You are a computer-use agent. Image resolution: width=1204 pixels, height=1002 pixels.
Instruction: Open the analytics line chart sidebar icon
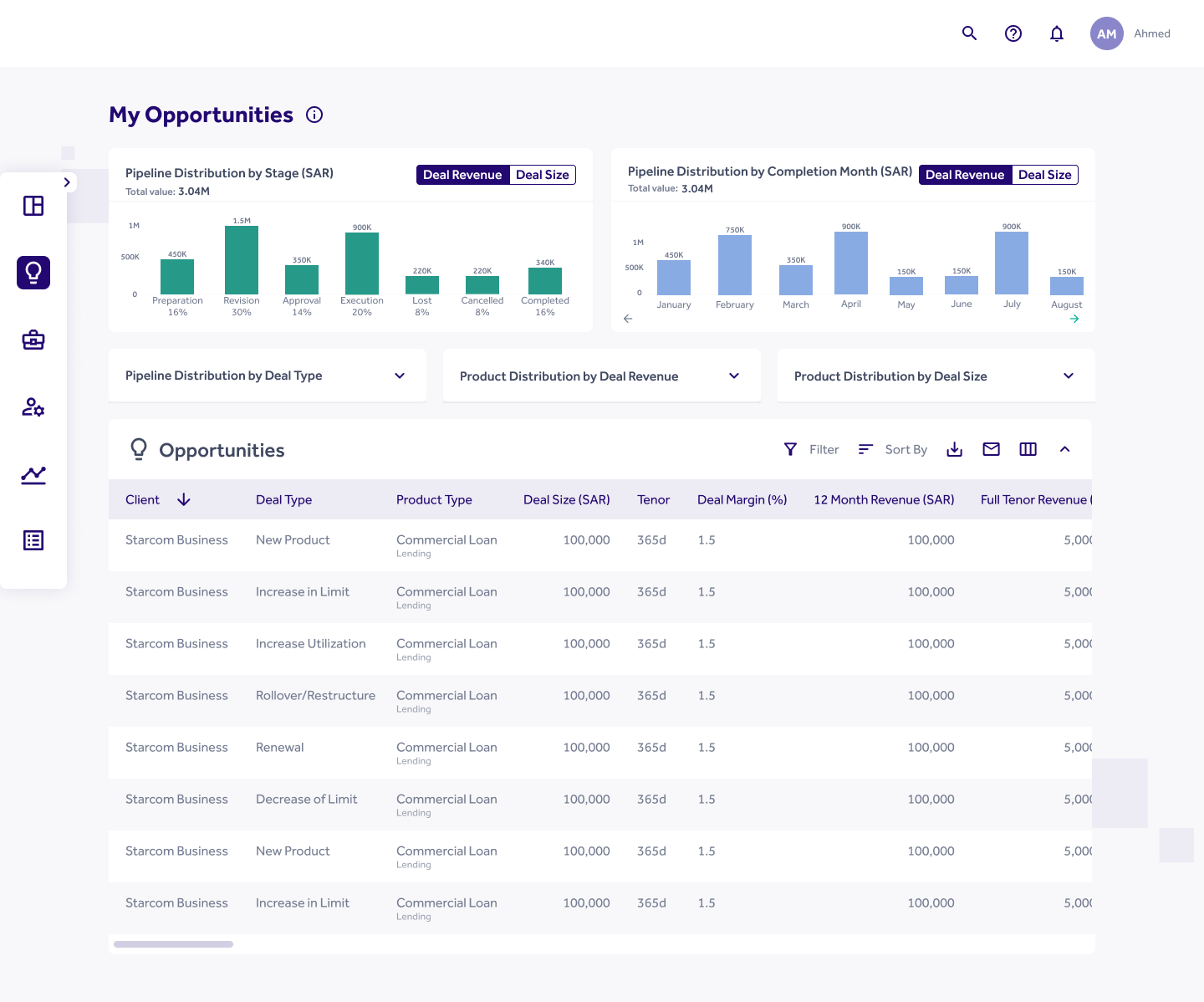point(33,474)
